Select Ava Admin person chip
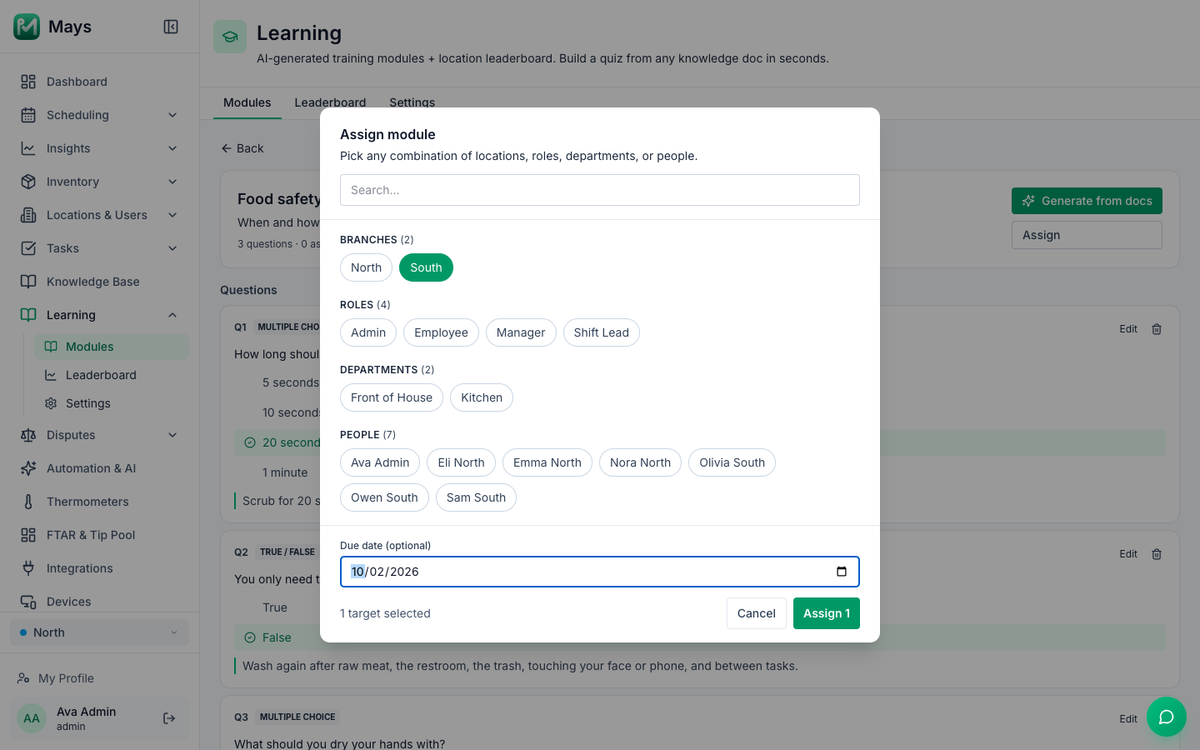The height and width of the screenshot is (750, 1200). tap(380, 463)
